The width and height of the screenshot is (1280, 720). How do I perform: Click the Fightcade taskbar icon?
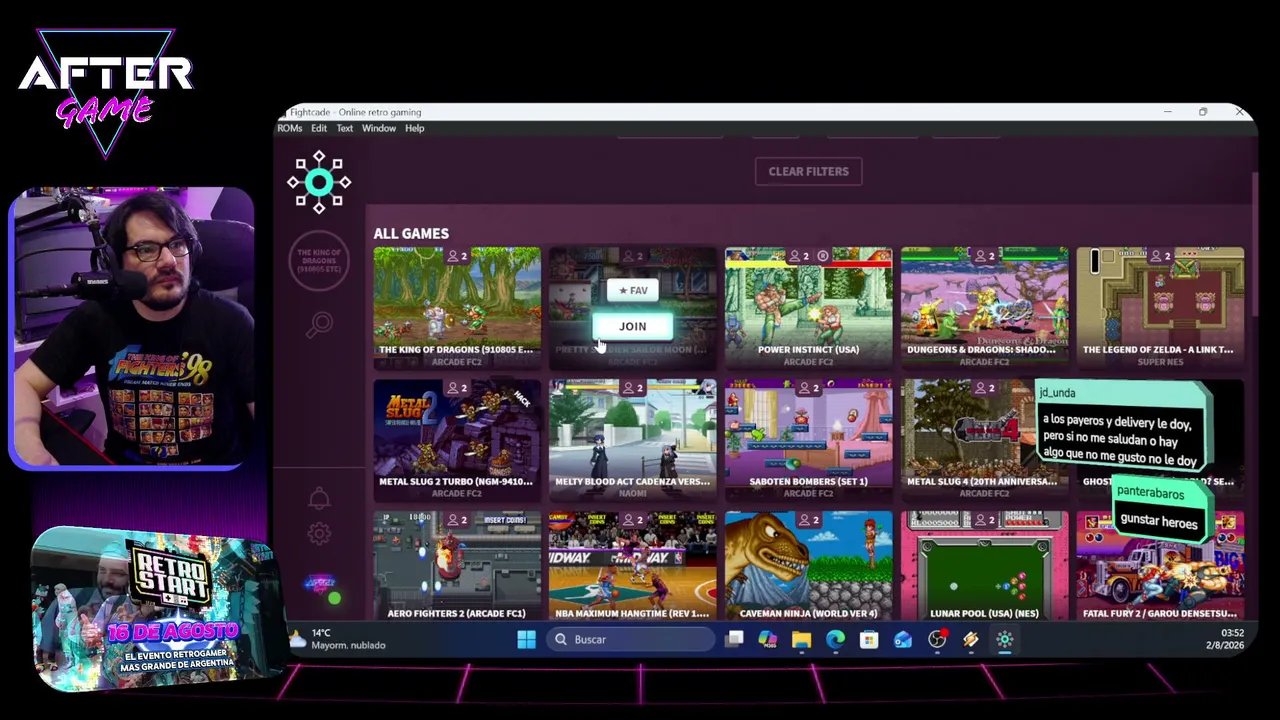pyautogui.click(x=1005, y=640)
